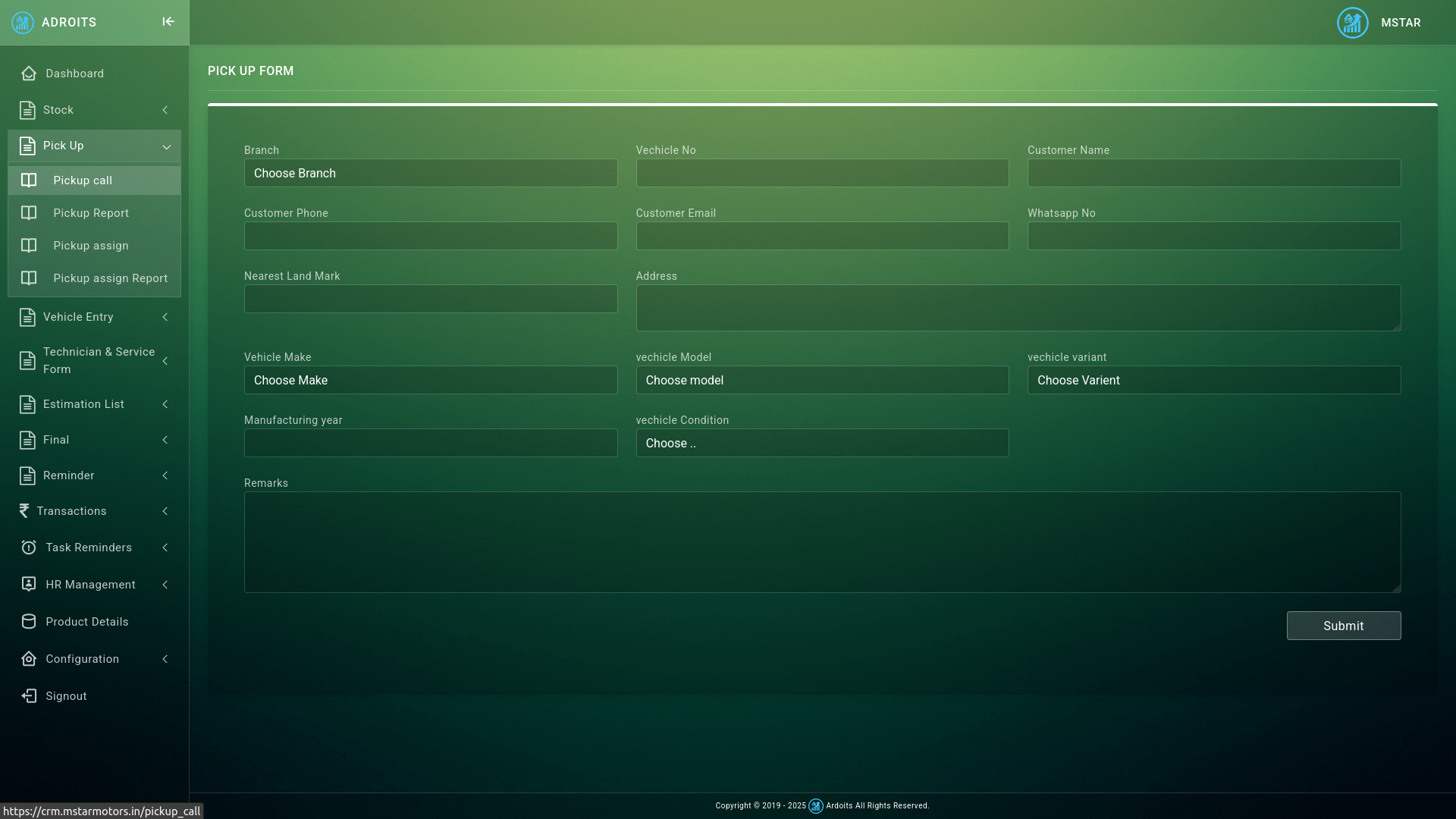This screenshot has width=1456, height=819.
Task: Click the Transactions rupee icon
Action: [x=24, y=511]
